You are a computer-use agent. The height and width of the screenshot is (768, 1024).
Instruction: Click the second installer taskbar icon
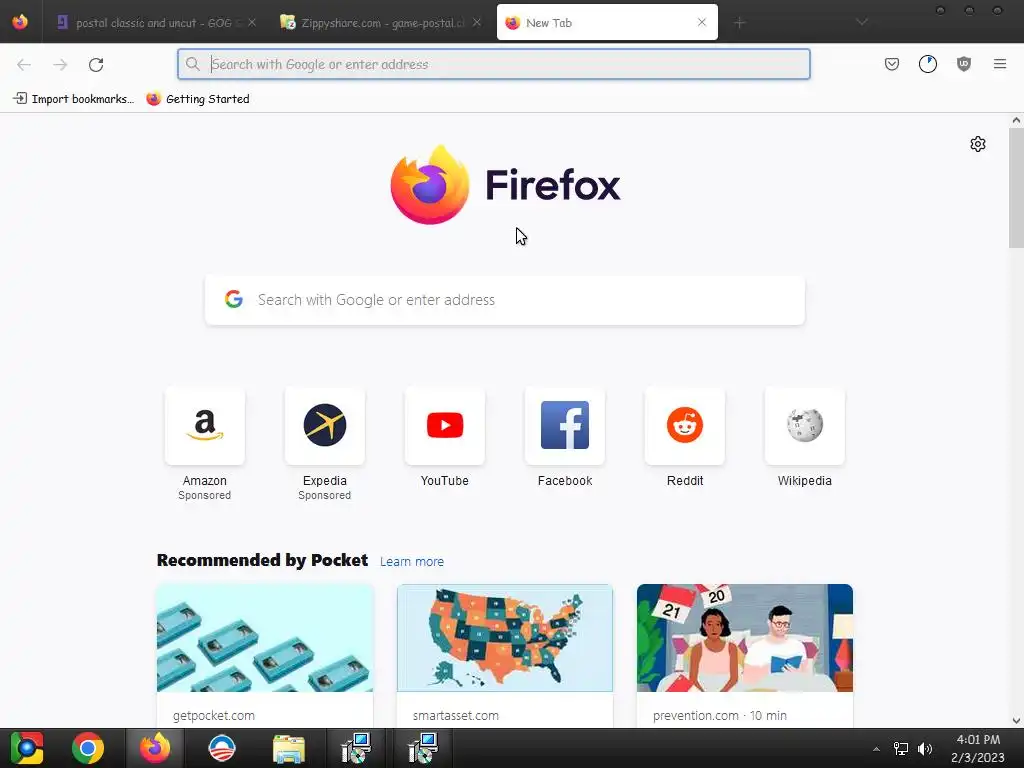423,748
